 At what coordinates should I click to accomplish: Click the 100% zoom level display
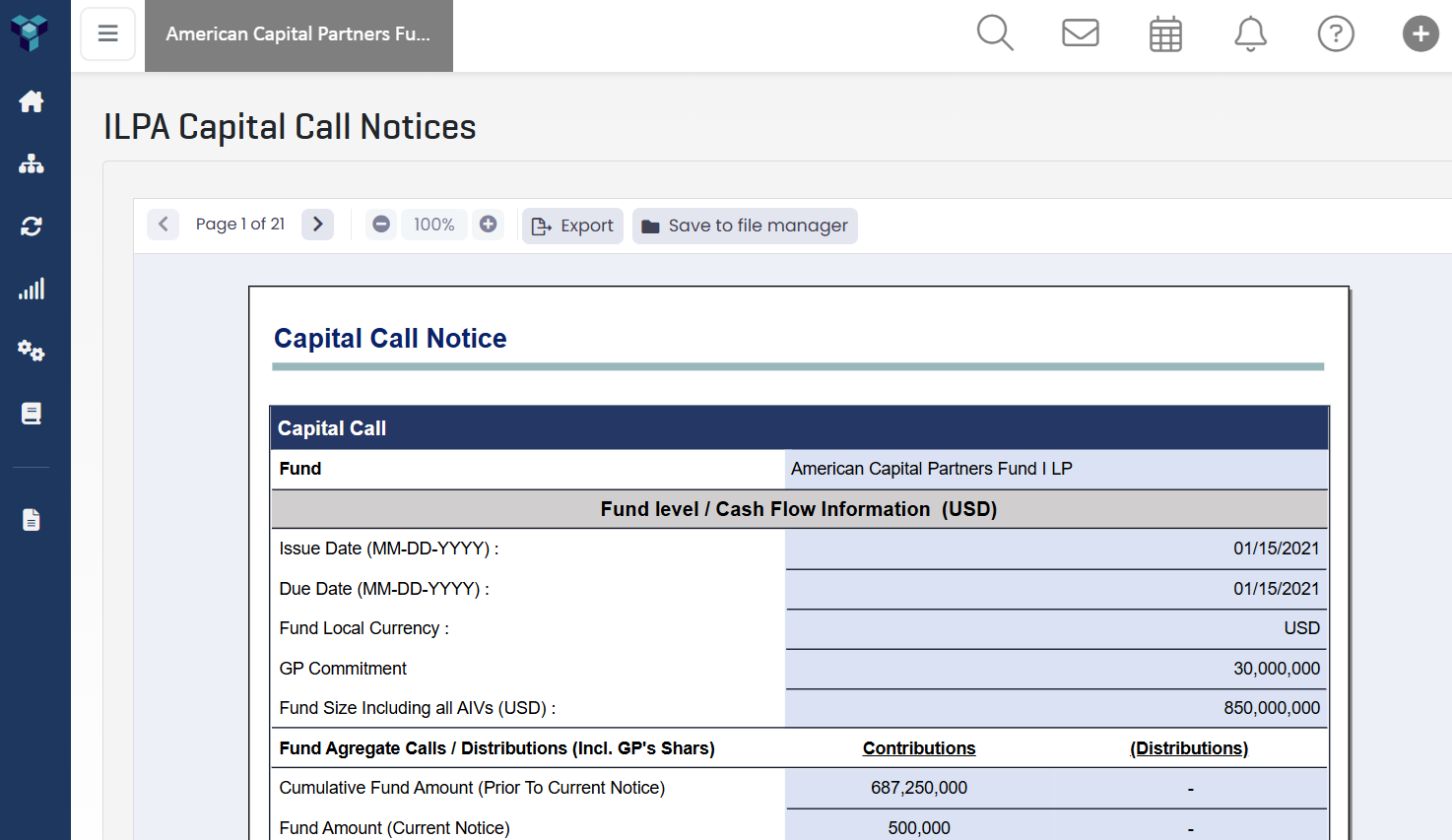[433, 224]
